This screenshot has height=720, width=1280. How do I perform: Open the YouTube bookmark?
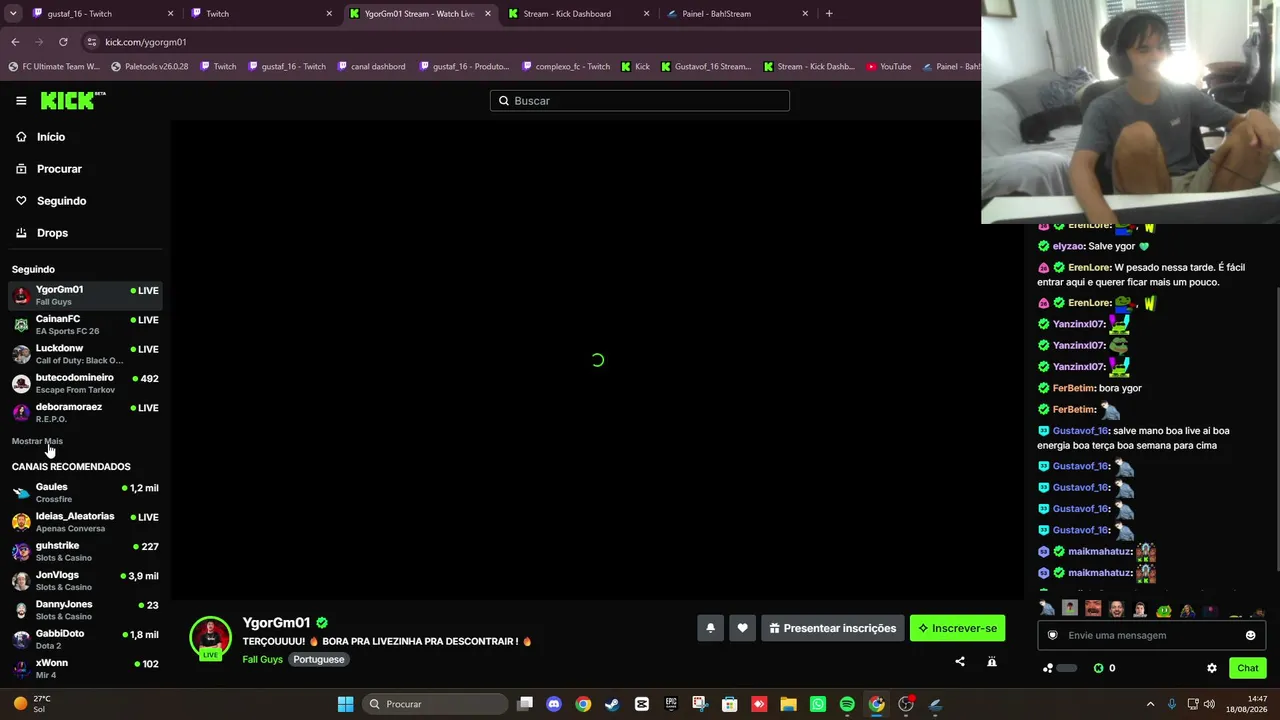click(x=889, y=67)
